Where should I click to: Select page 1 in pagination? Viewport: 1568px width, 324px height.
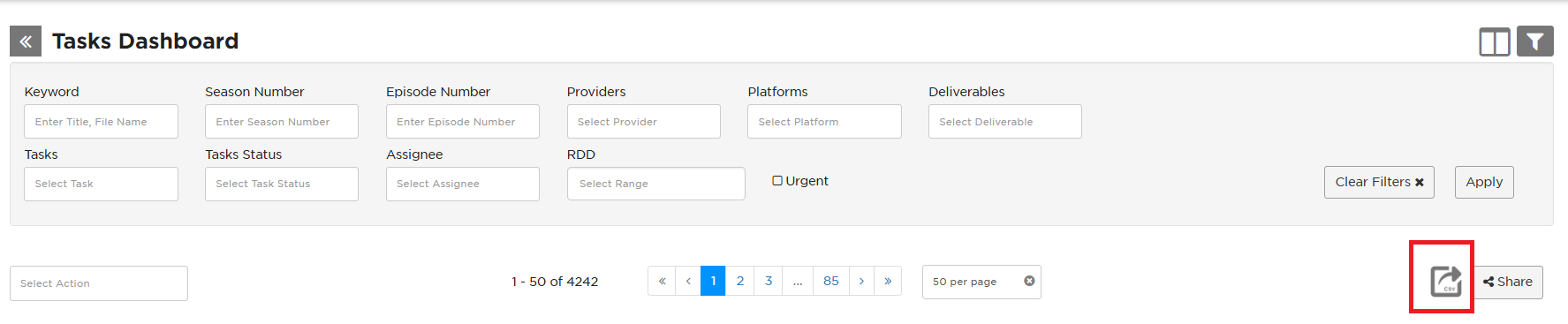click(x=713, y=281)
